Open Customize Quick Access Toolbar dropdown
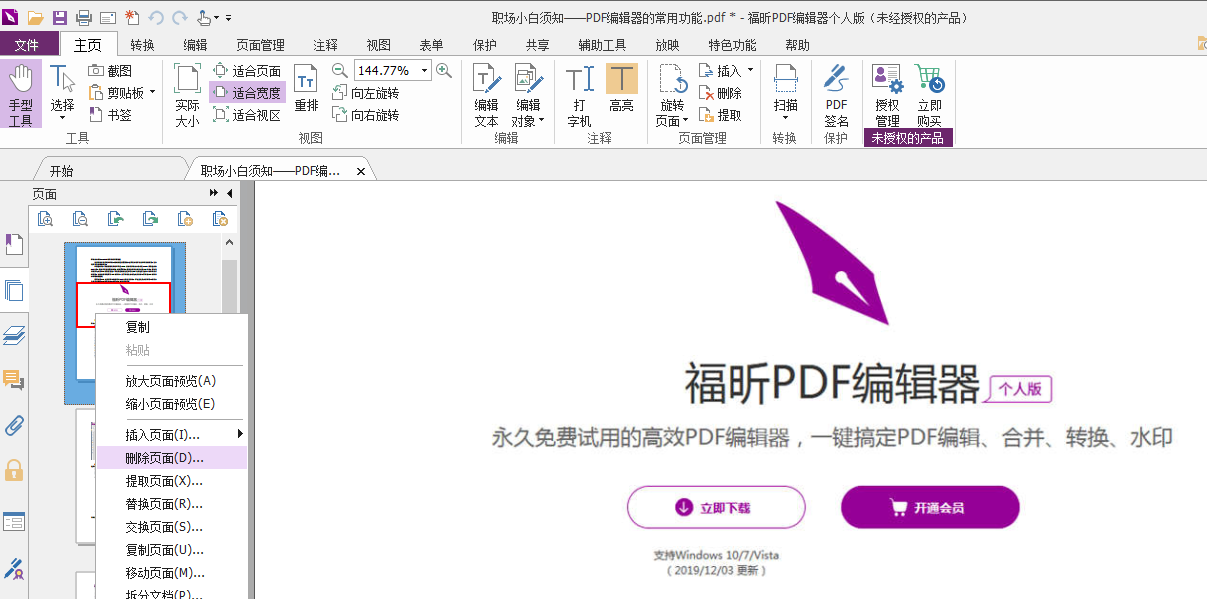The image size is (1207, 599). 229,18
